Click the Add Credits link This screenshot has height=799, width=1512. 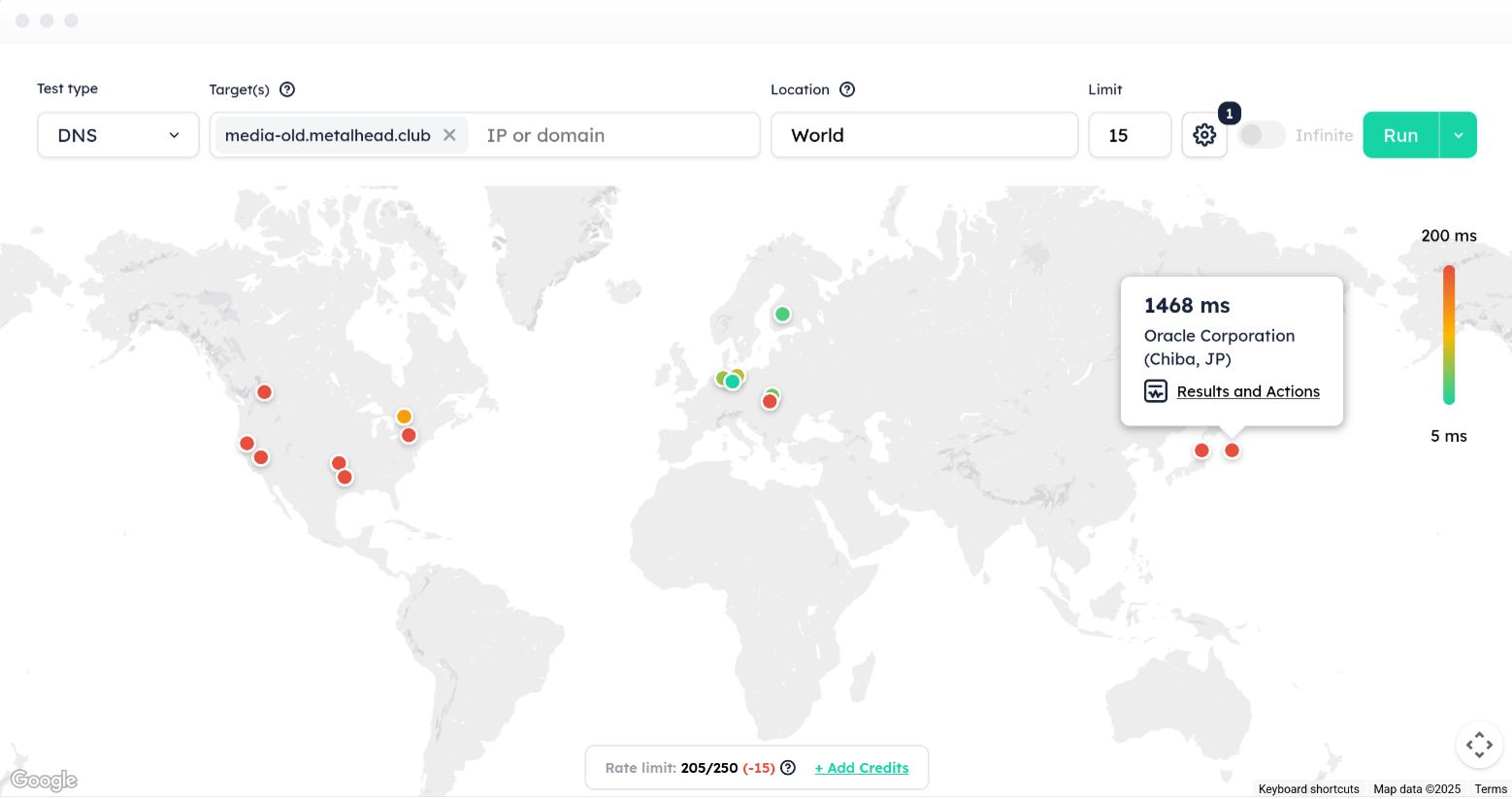(861, 767)
